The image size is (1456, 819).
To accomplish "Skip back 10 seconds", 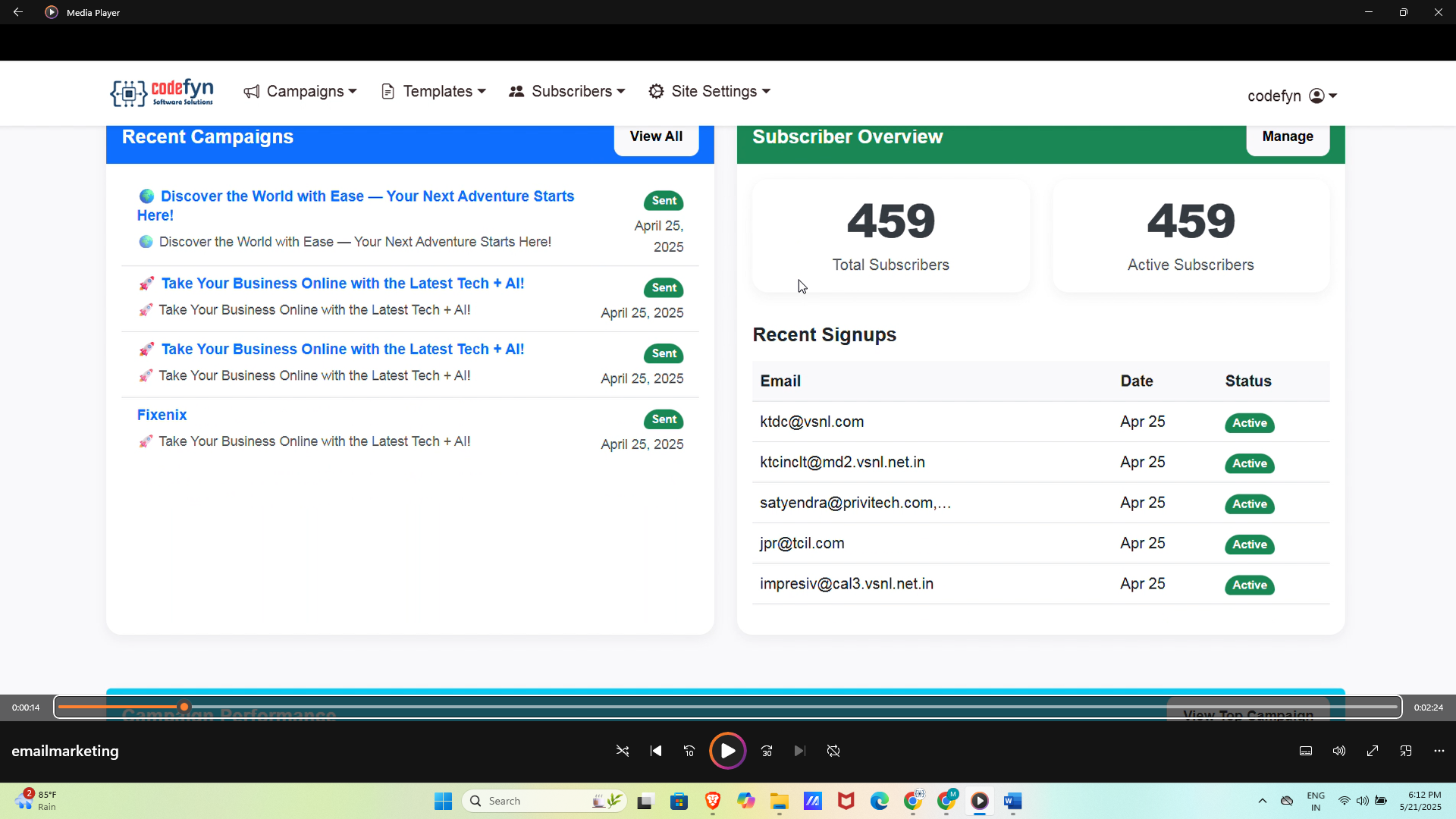I will [689, 751].
